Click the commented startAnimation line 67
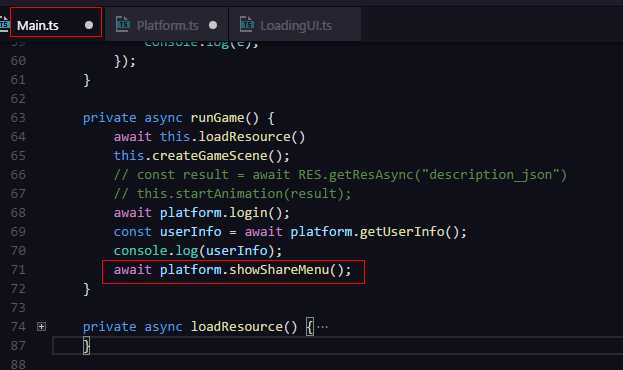Viewport: 623px width, 370px height. pos(232,194)
